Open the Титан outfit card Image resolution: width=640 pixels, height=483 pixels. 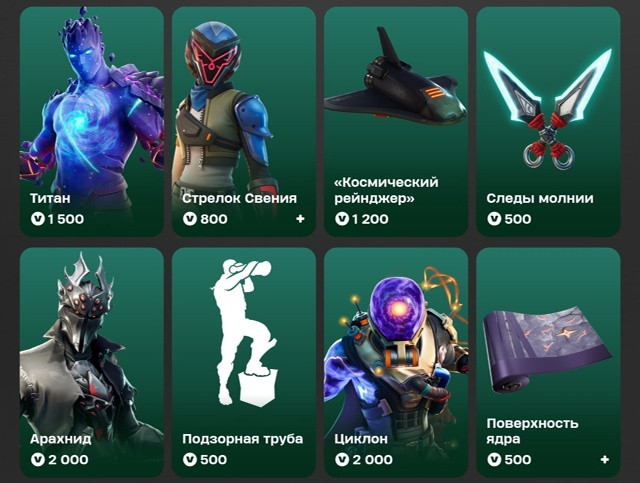pyautogui.click(x=92, y=122)
